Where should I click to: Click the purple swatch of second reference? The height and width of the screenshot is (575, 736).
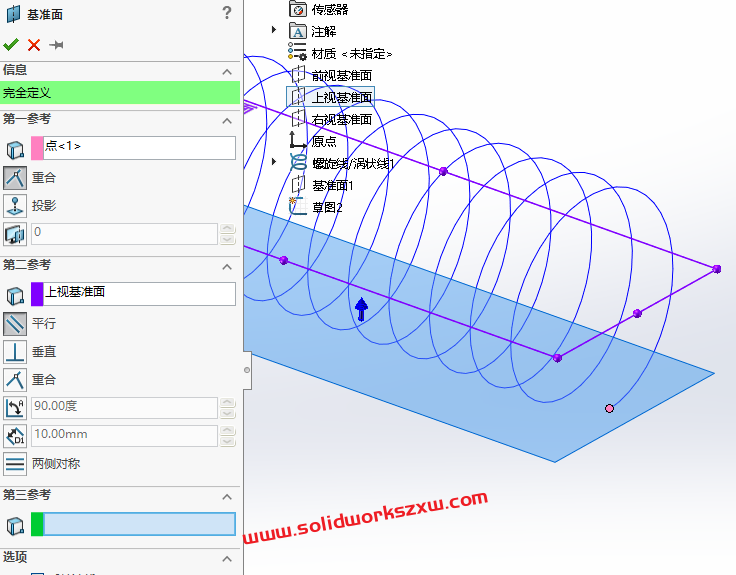pyautogui.click(x=37, y=294)
